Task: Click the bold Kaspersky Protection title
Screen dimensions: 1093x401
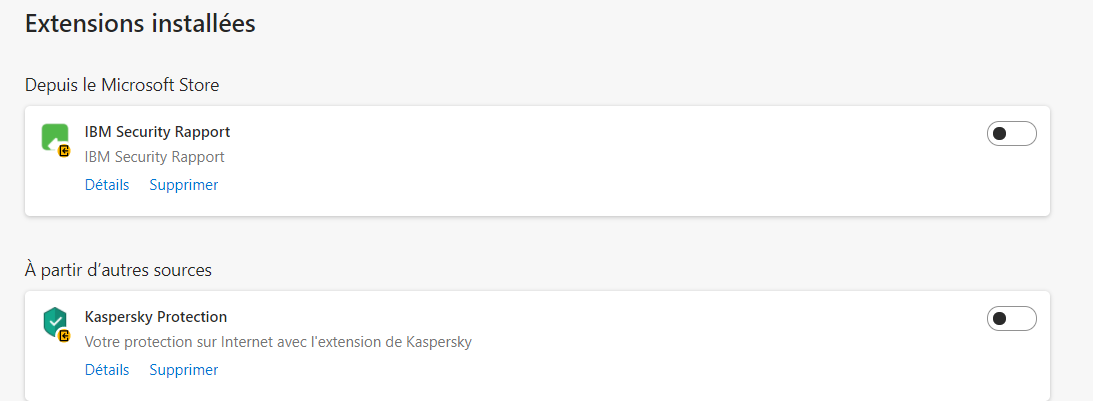Action: 156,317
